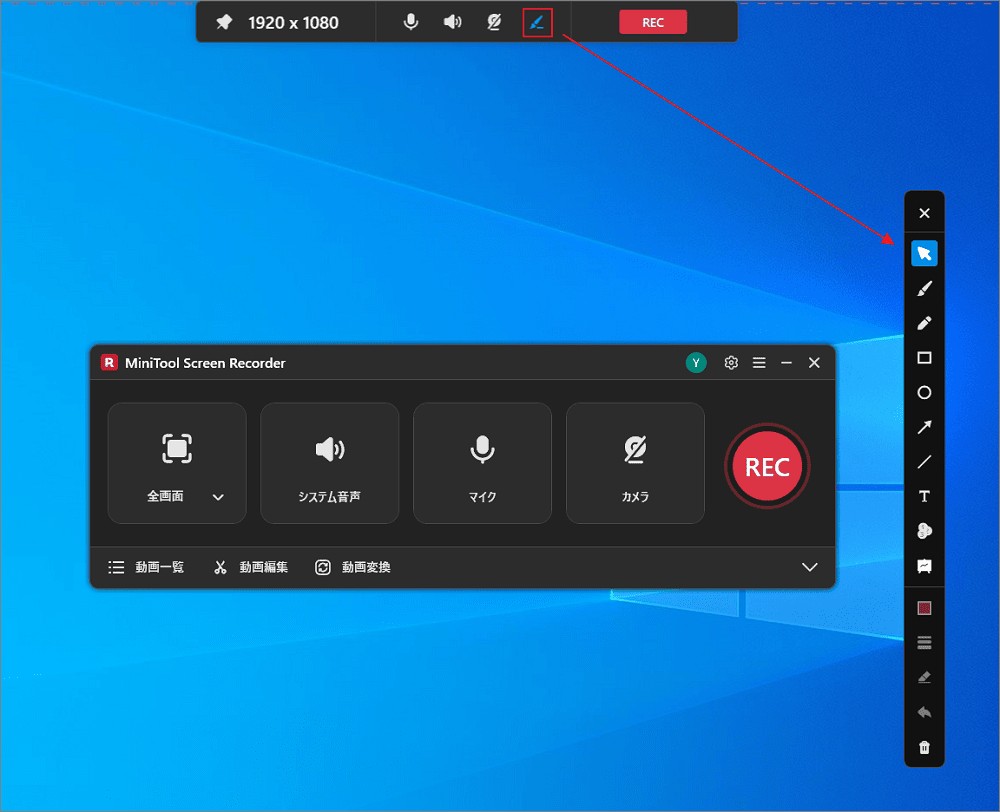Undo the last annotation
Image resolution: width=1000 pixels, height=812 pixels.
[924, 712]
